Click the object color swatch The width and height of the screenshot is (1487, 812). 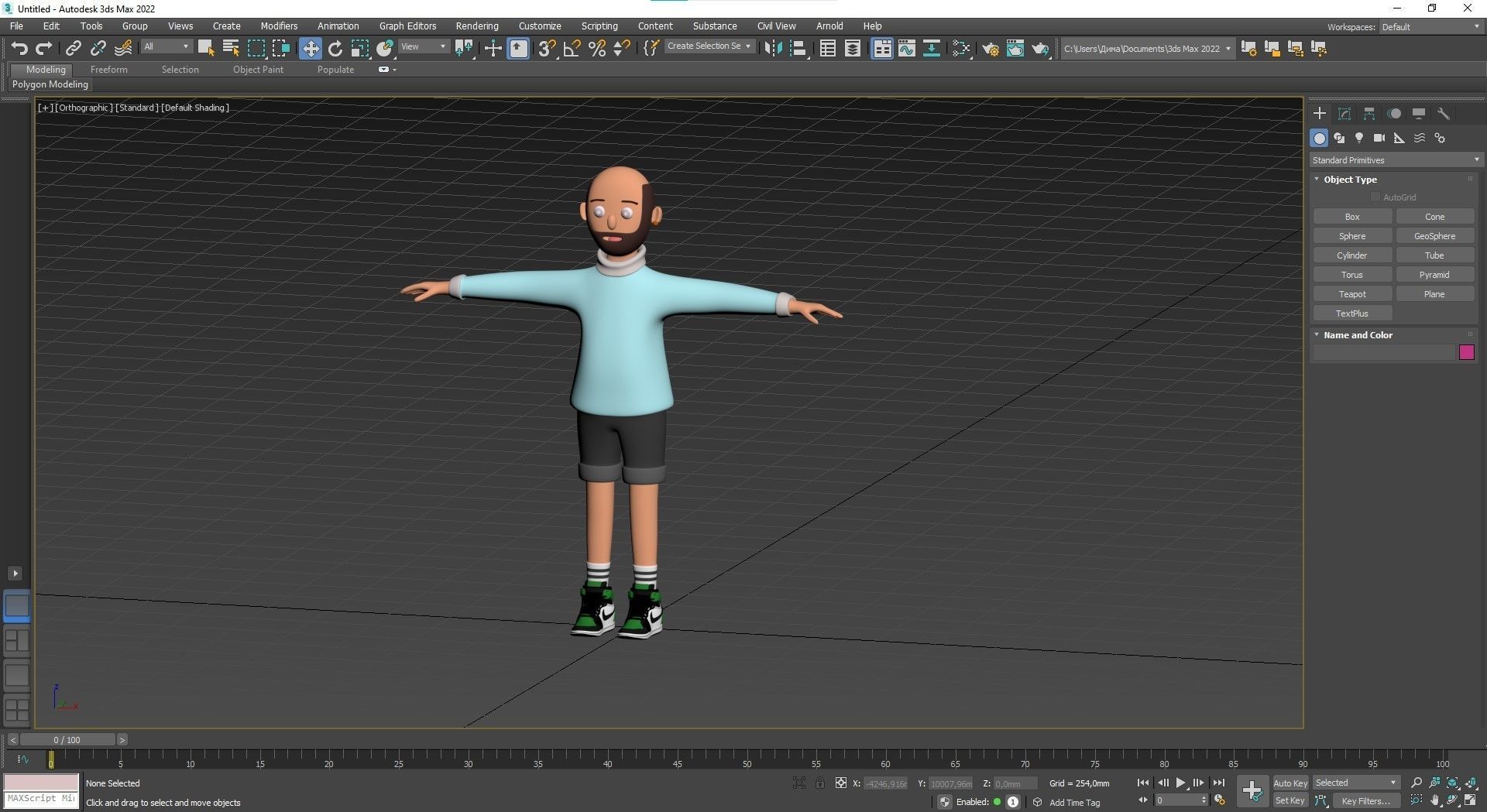click(x=1466, y=352)
